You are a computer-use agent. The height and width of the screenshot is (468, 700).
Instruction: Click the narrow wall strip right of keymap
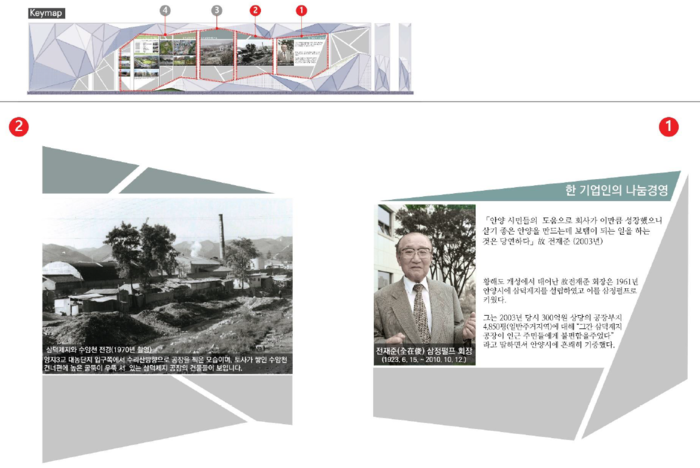click(405, 55)
